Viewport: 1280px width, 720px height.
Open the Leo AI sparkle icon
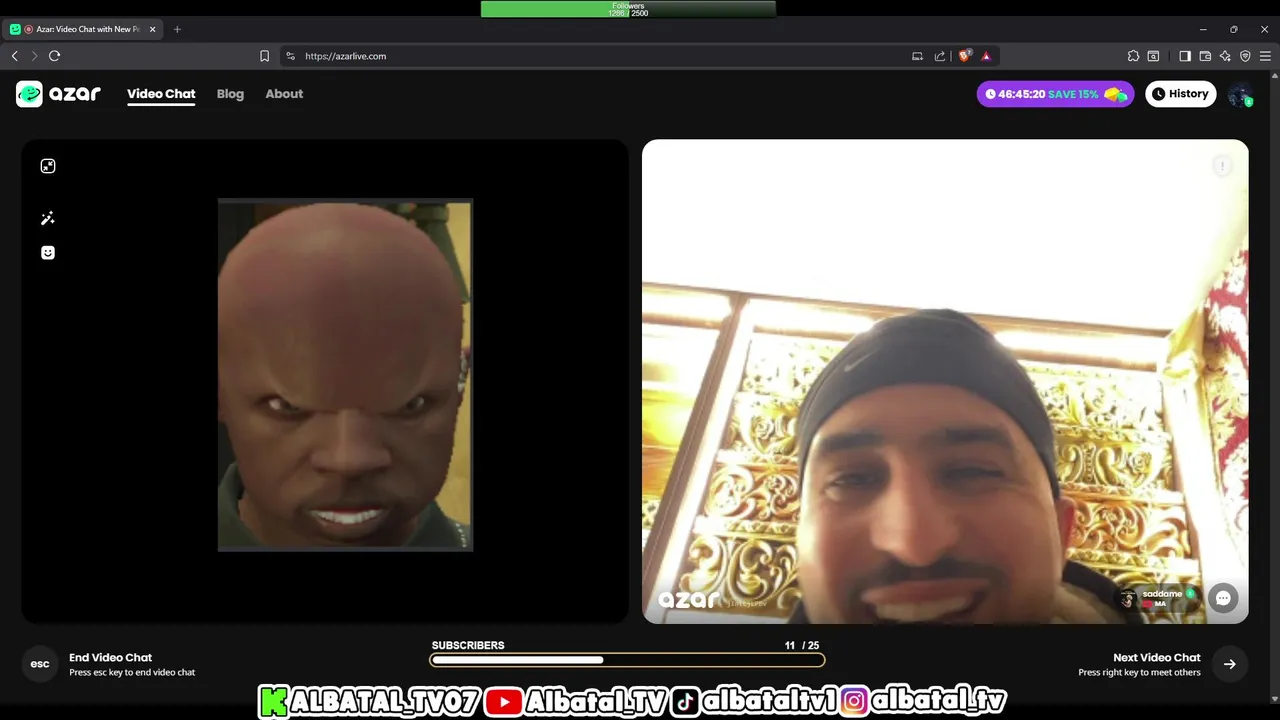pos(1225,56)
